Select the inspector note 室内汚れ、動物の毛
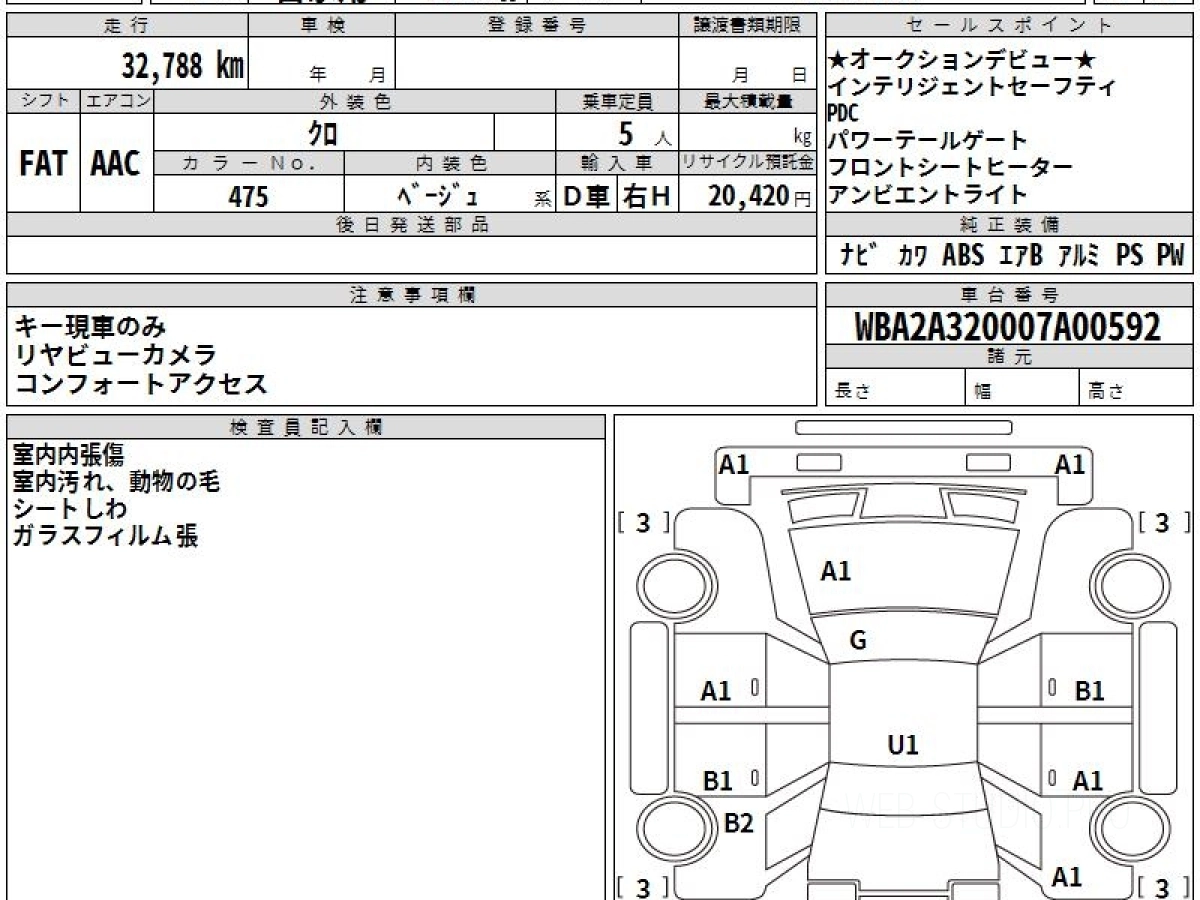The height and width of the screenshot is (900, 1200). tap(115, 481)
